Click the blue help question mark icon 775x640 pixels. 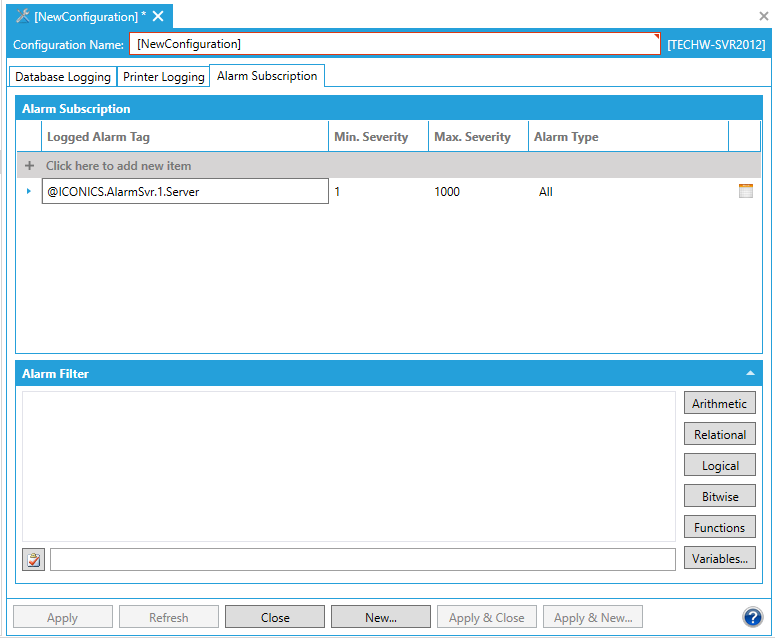(x=753, y=617)
